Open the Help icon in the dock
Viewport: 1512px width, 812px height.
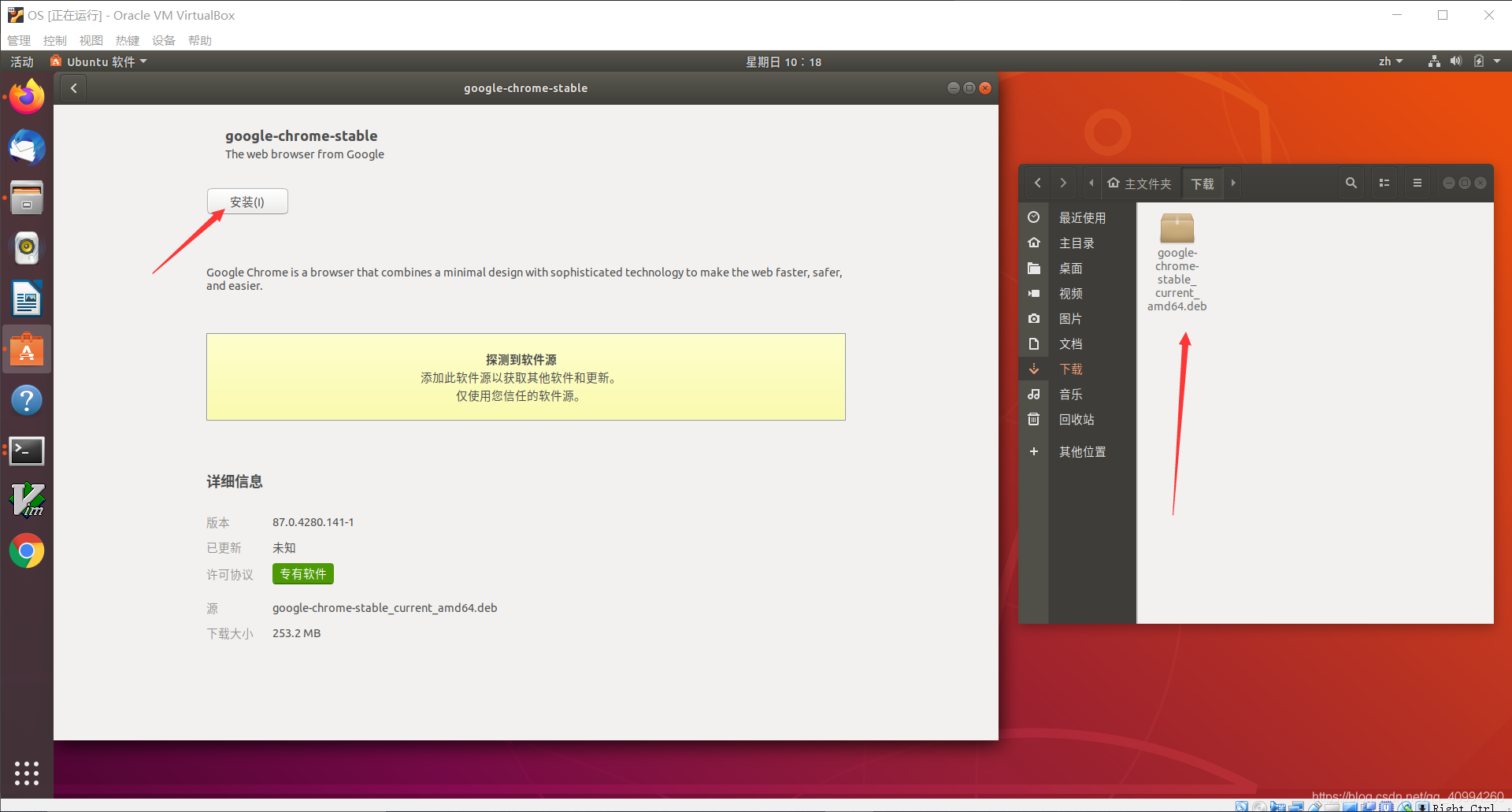pos(27,400)
